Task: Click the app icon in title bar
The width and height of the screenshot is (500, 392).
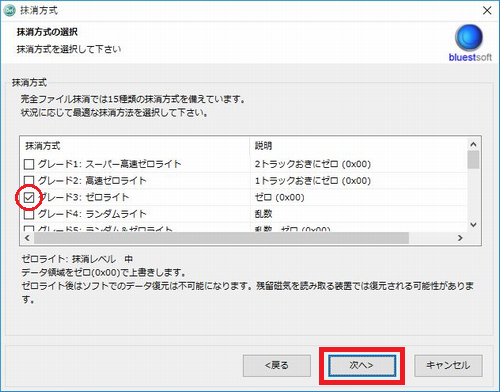Action: (x=9, y=11)
